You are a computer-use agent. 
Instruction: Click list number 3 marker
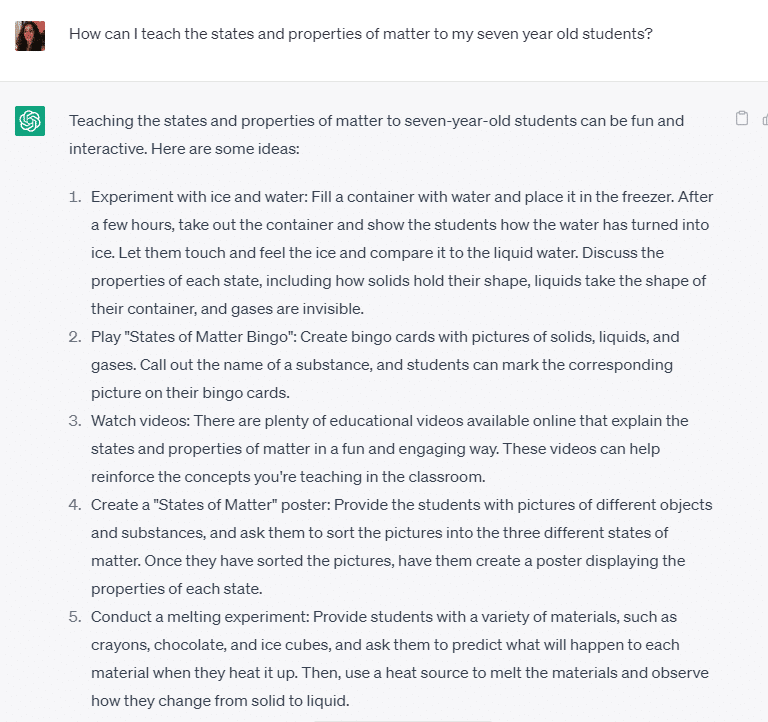(75, 421)
